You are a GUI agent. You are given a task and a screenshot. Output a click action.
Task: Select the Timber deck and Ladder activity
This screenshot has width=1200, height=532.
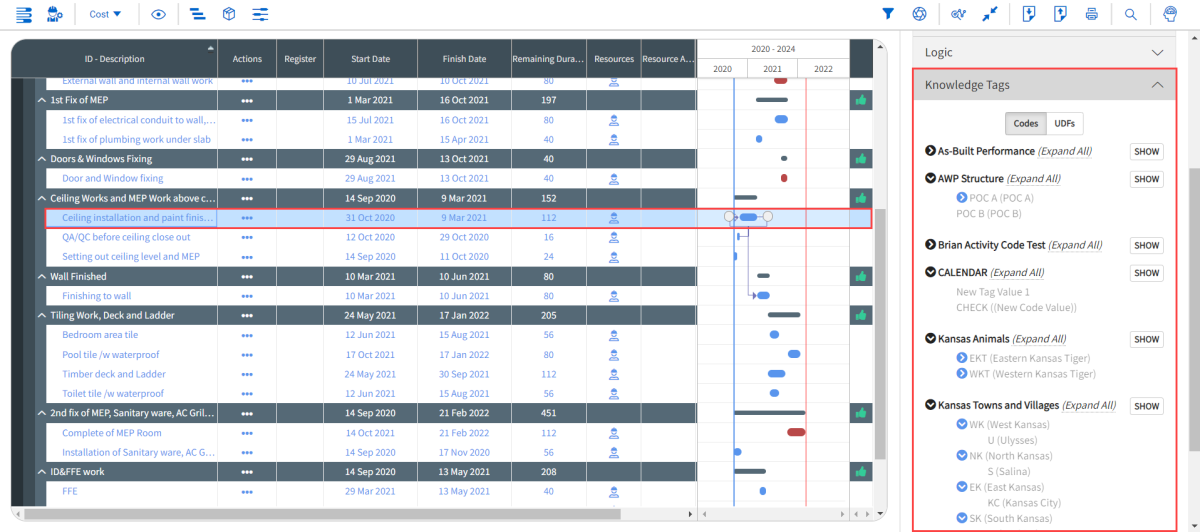114,374
